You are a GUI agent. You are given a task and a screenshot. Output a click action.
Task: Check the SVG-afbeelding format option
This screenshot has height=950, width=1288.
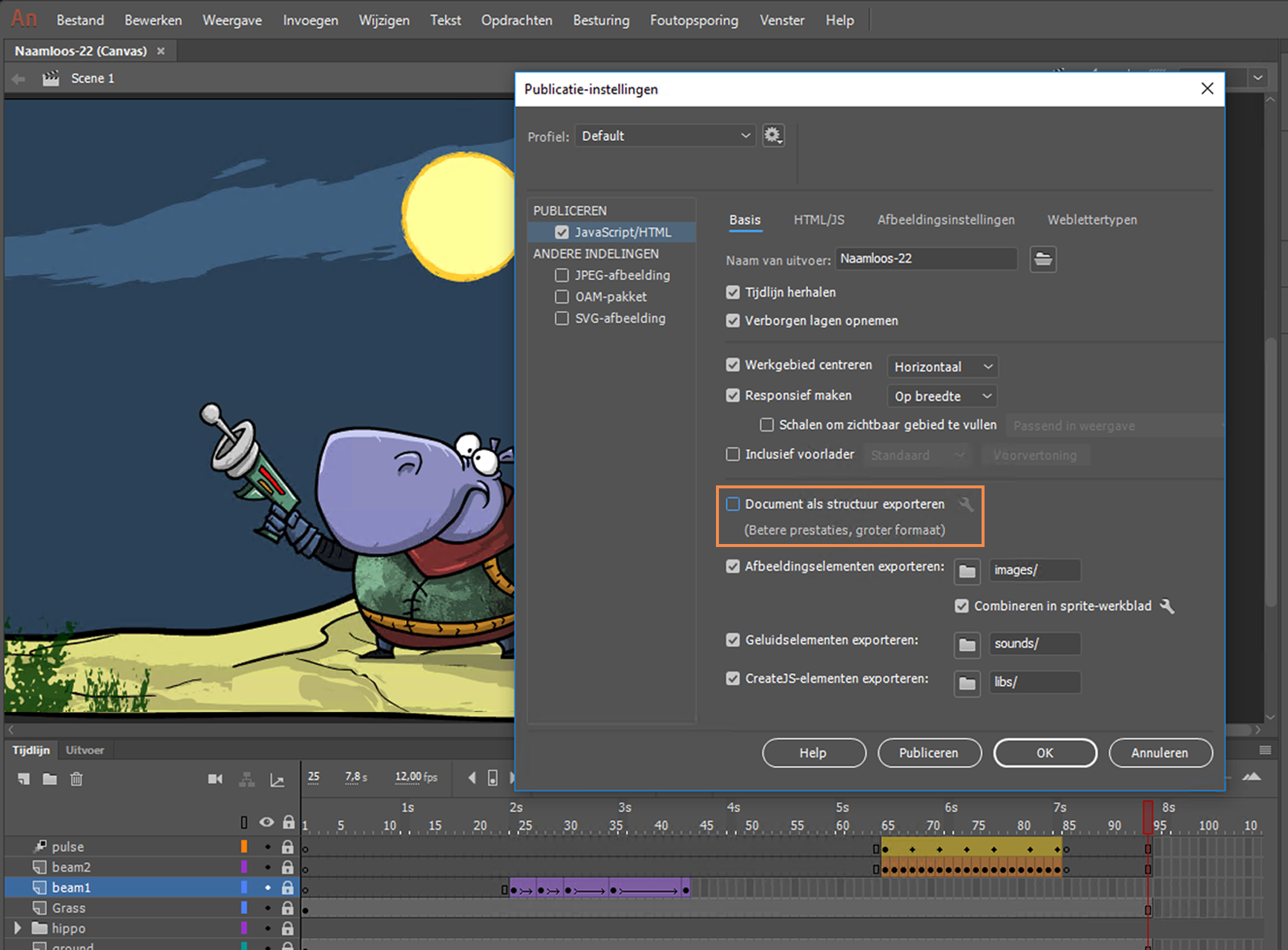[562, 318]
